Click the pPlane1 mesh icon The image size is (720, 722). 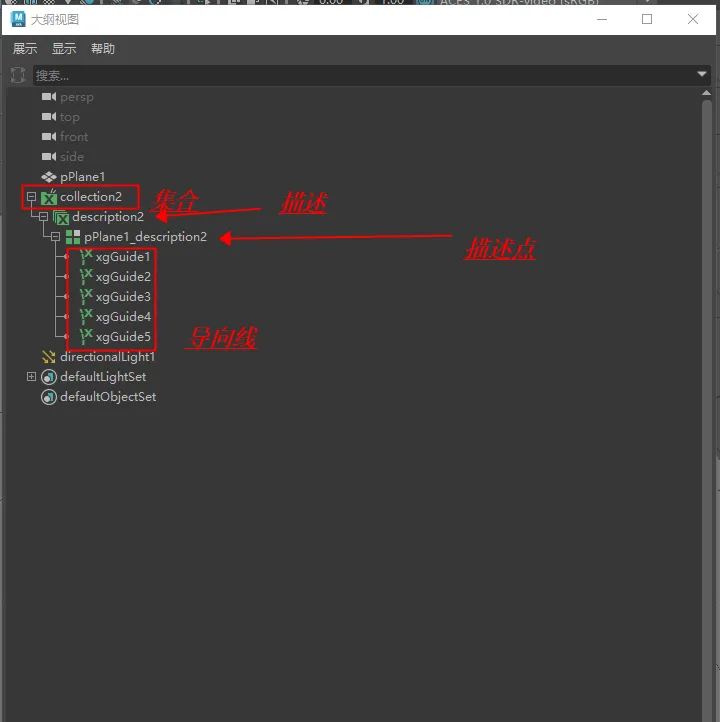(49, 177)
